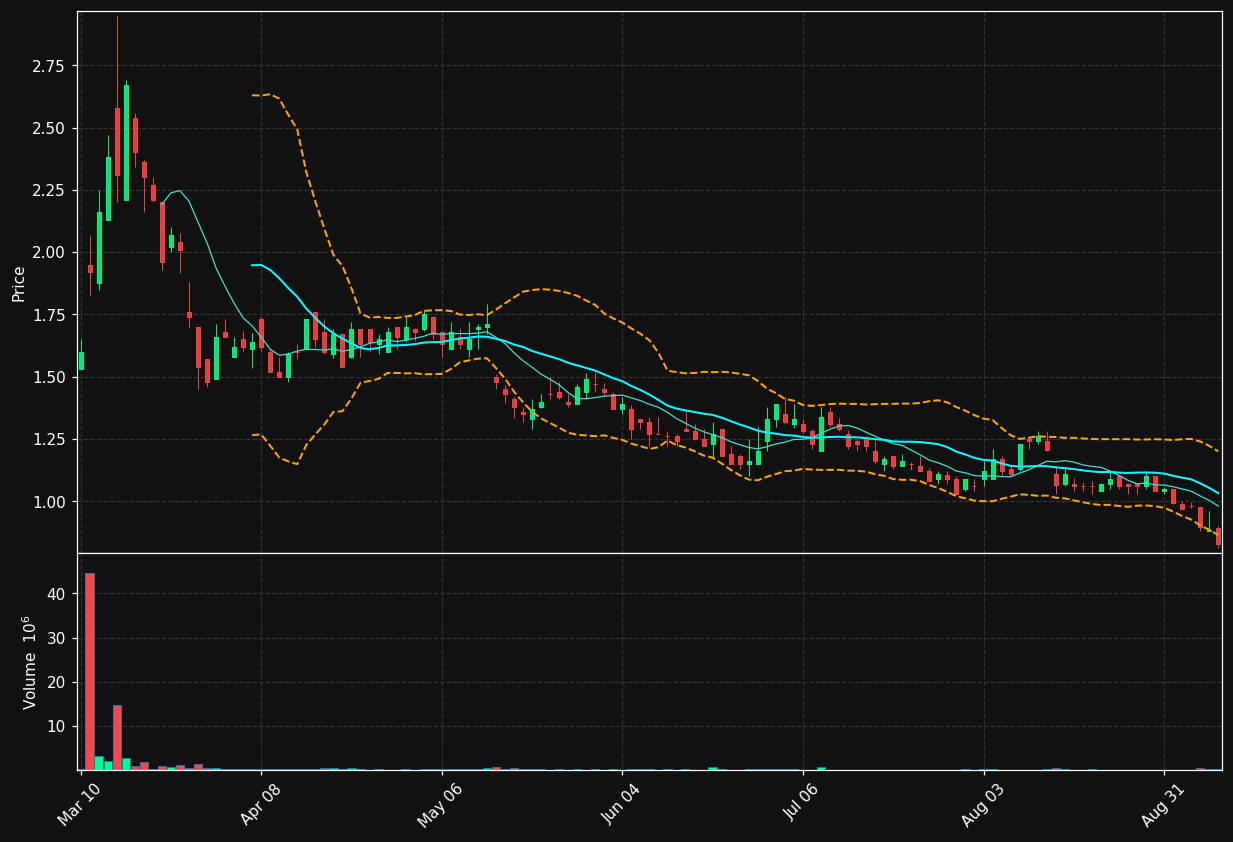Viewport: 1233px width, 842px height.
Task: Click the 1.25 price tick label
Action: click(47, 439)
